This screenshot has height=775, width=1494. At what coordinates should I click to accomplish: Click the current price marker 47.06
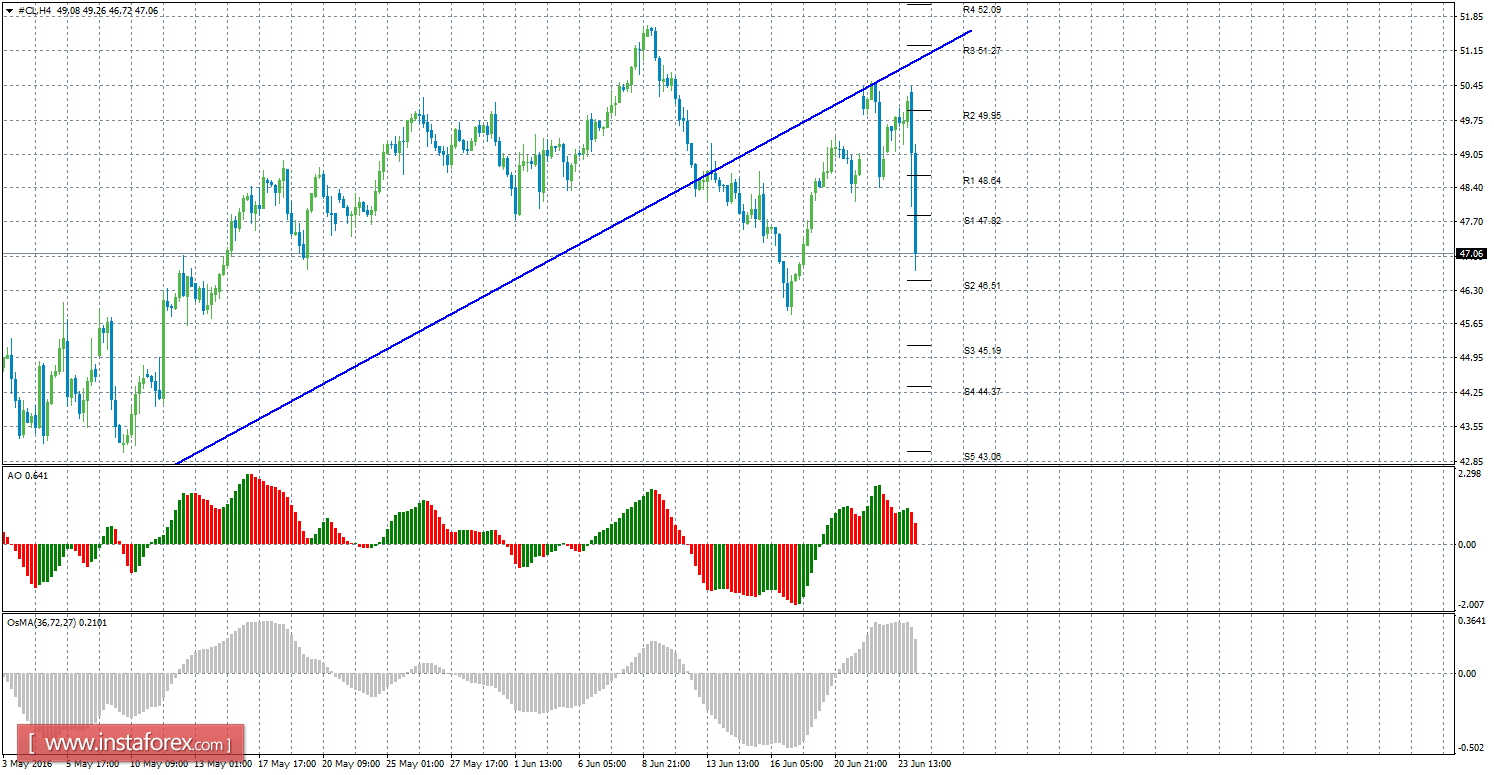tap(1471, 254)
